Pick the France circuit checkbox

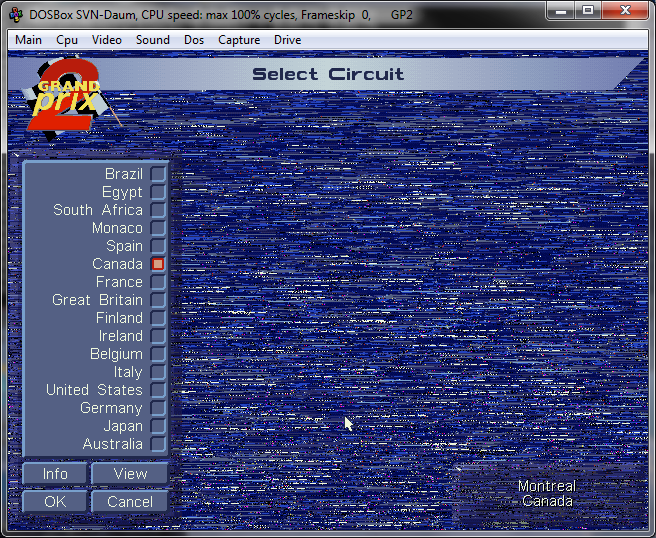[x=158, y=282]
